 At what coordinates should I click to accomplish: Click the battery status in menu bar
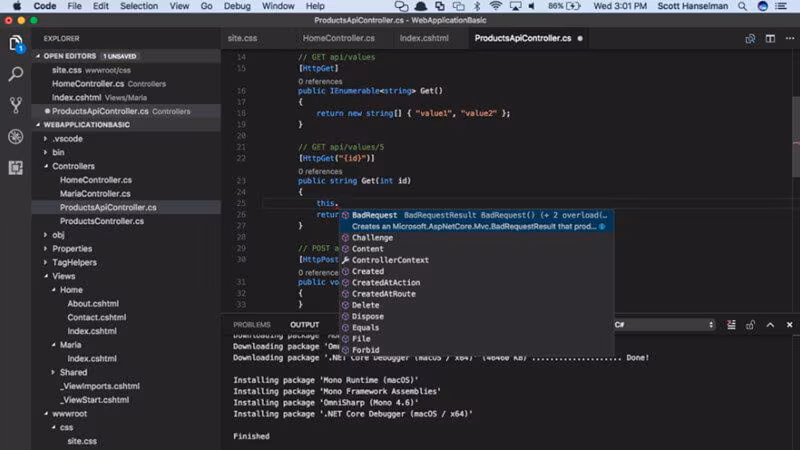(x=564, y=6)
